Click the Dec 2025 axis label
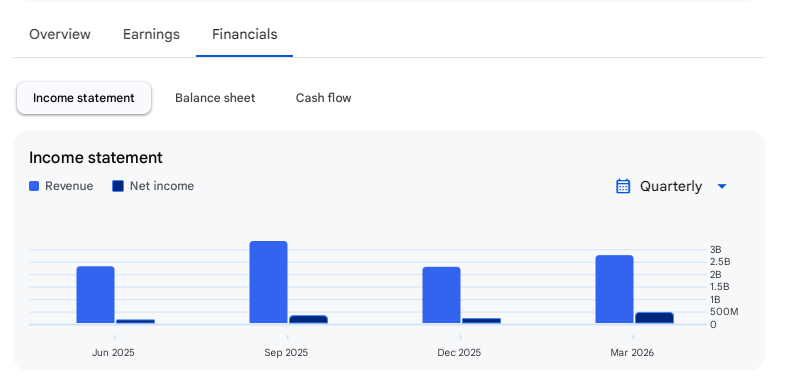787x389 pixels. pyautogui.click(x=459, y=353)
